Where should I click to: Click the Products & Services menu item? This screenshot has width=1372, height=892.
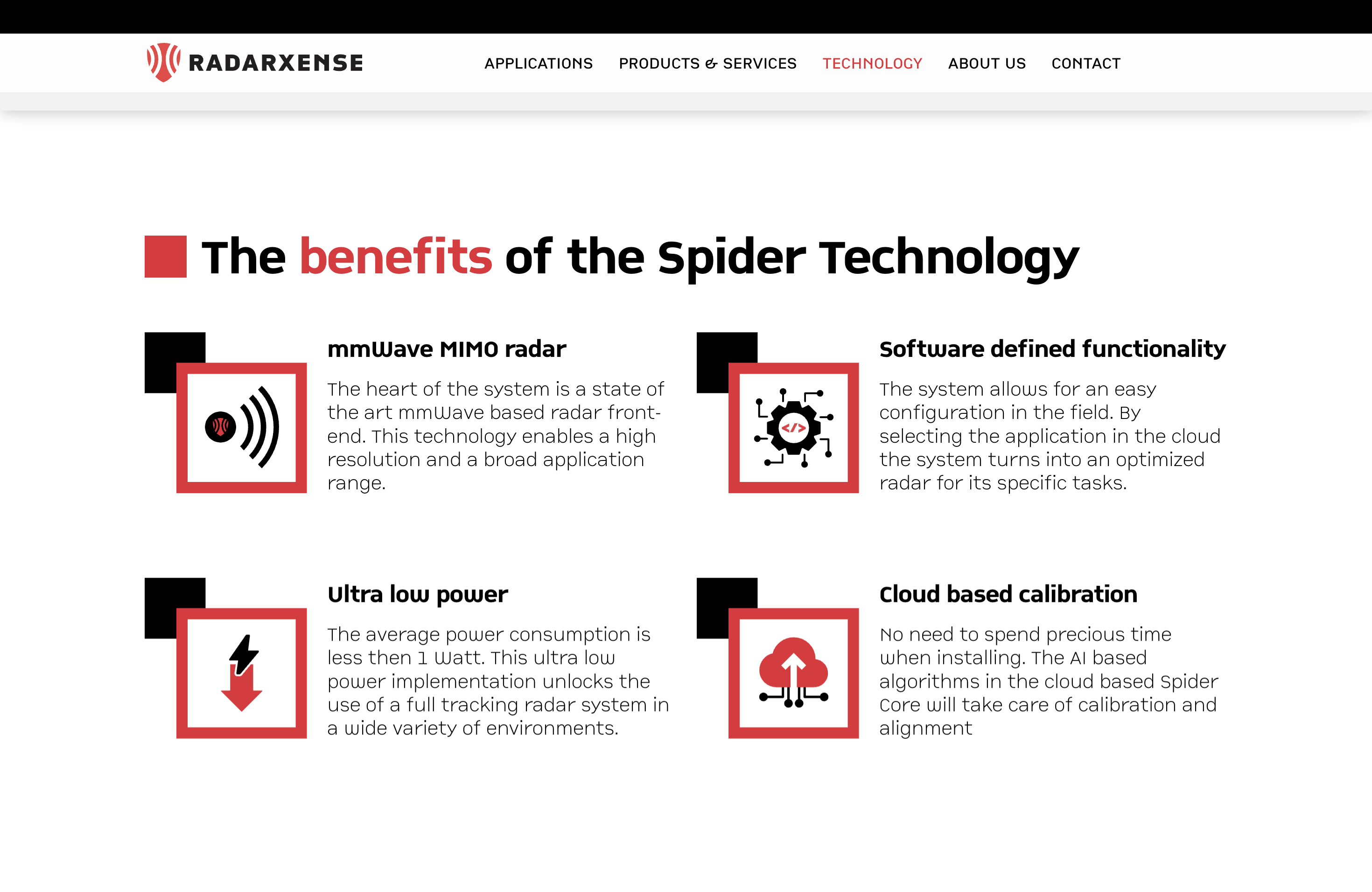pos(706,63)
